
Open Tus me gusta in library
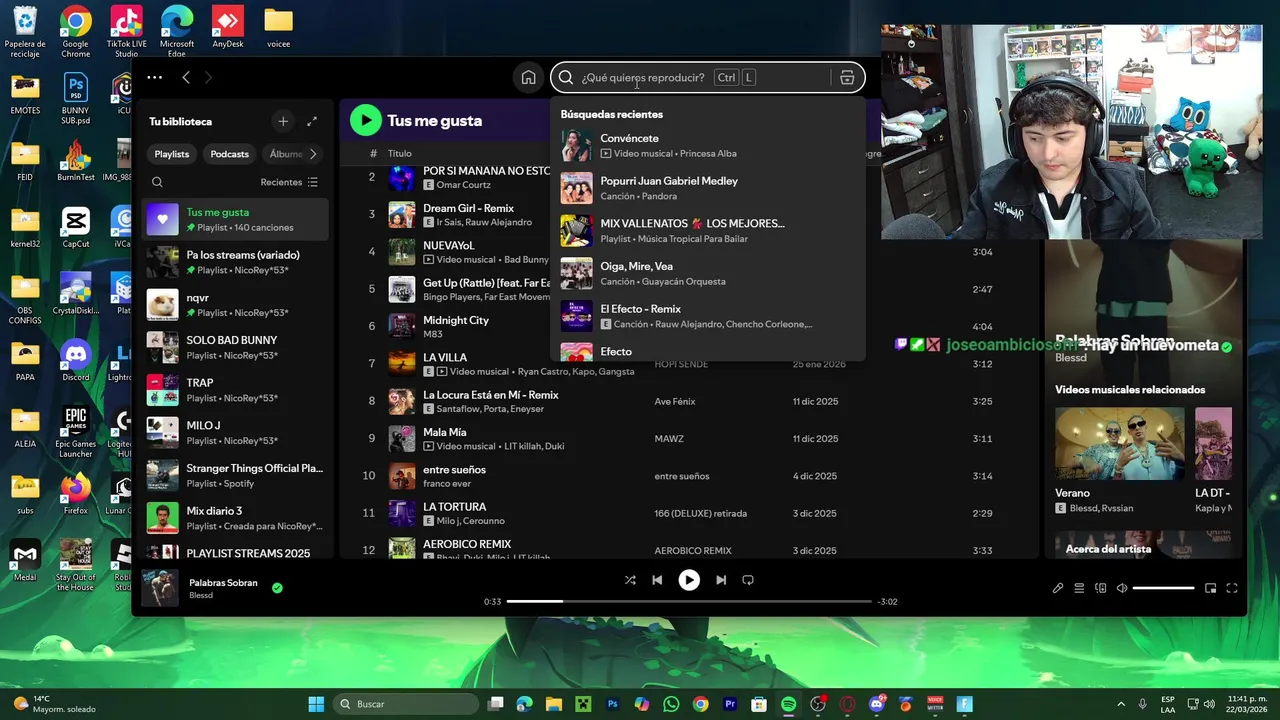tap(236, 219)
